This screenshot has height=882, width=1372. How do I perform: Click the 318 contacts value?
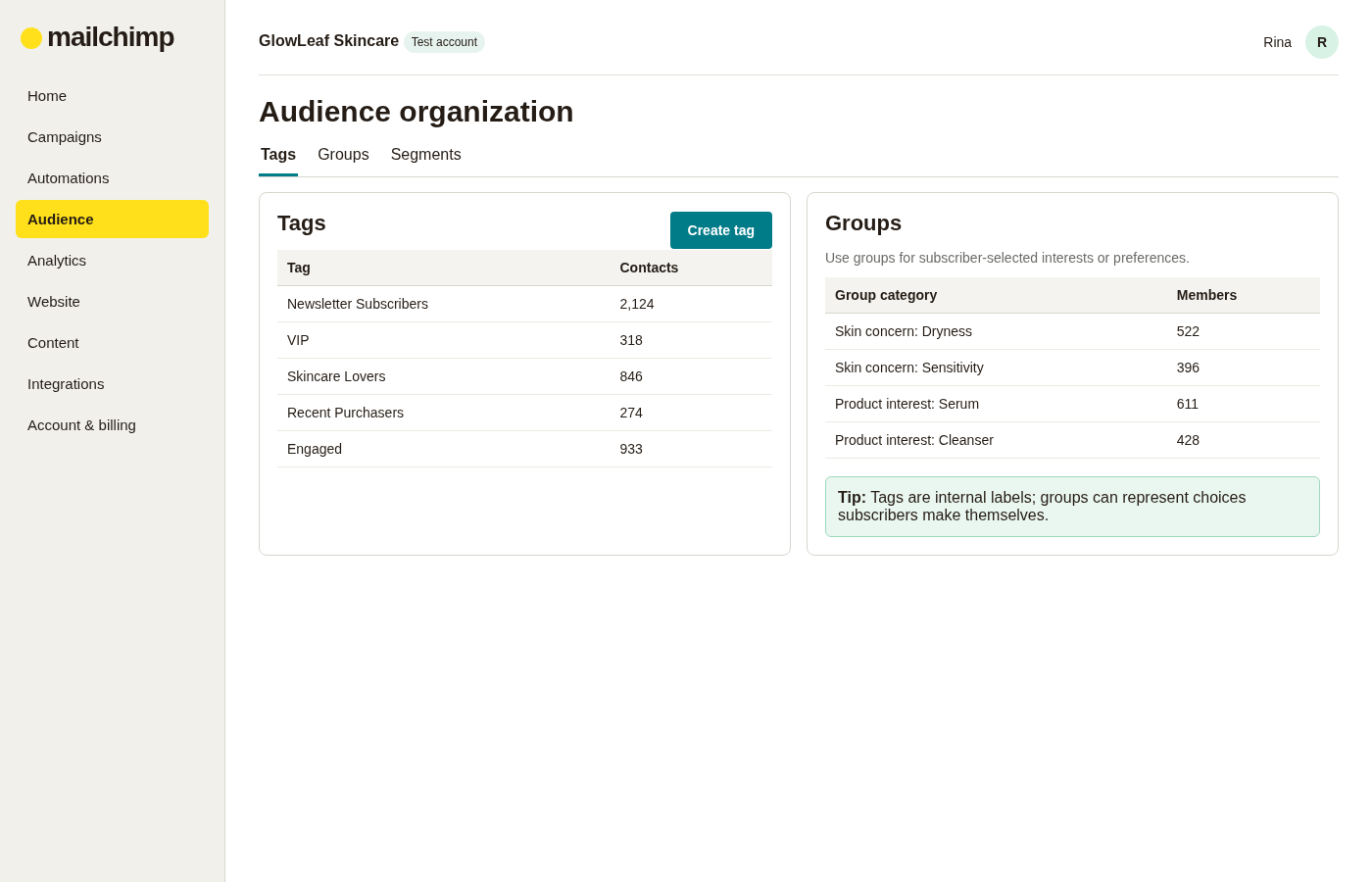(x=631, y=340)
